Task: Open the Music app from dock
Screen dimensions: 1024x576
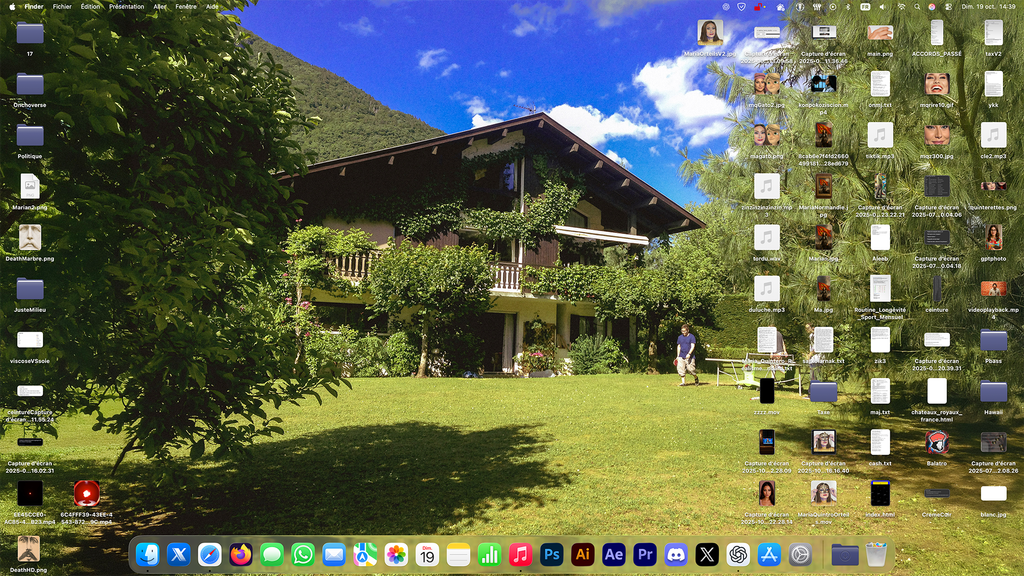Action: pyautogui.click(x=520, y=554)
